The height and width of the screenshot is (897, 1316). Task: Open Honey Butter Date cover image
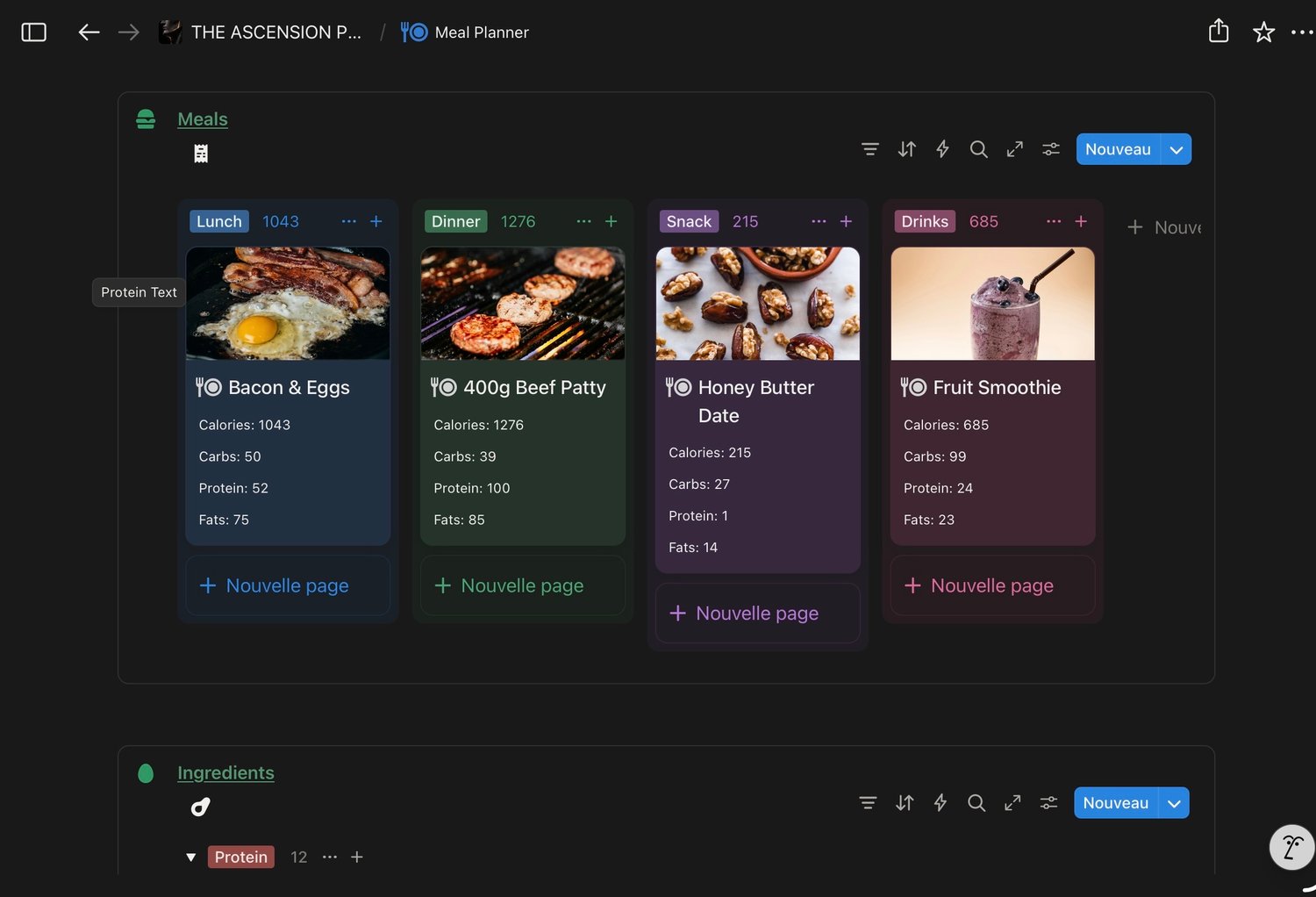(x=758, y=304)
